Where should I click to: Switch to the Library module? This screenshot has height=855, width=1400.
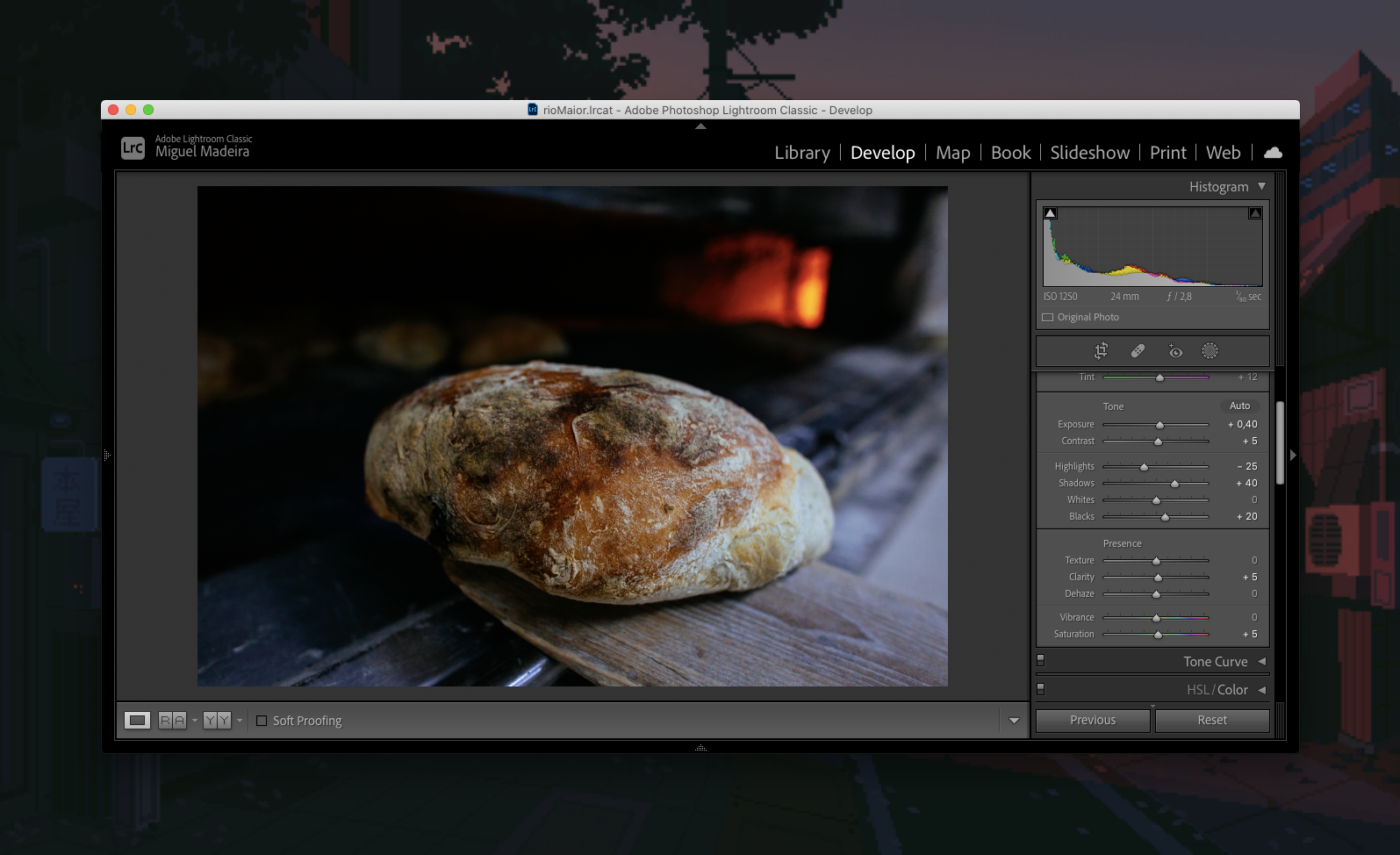click(801, 153)
